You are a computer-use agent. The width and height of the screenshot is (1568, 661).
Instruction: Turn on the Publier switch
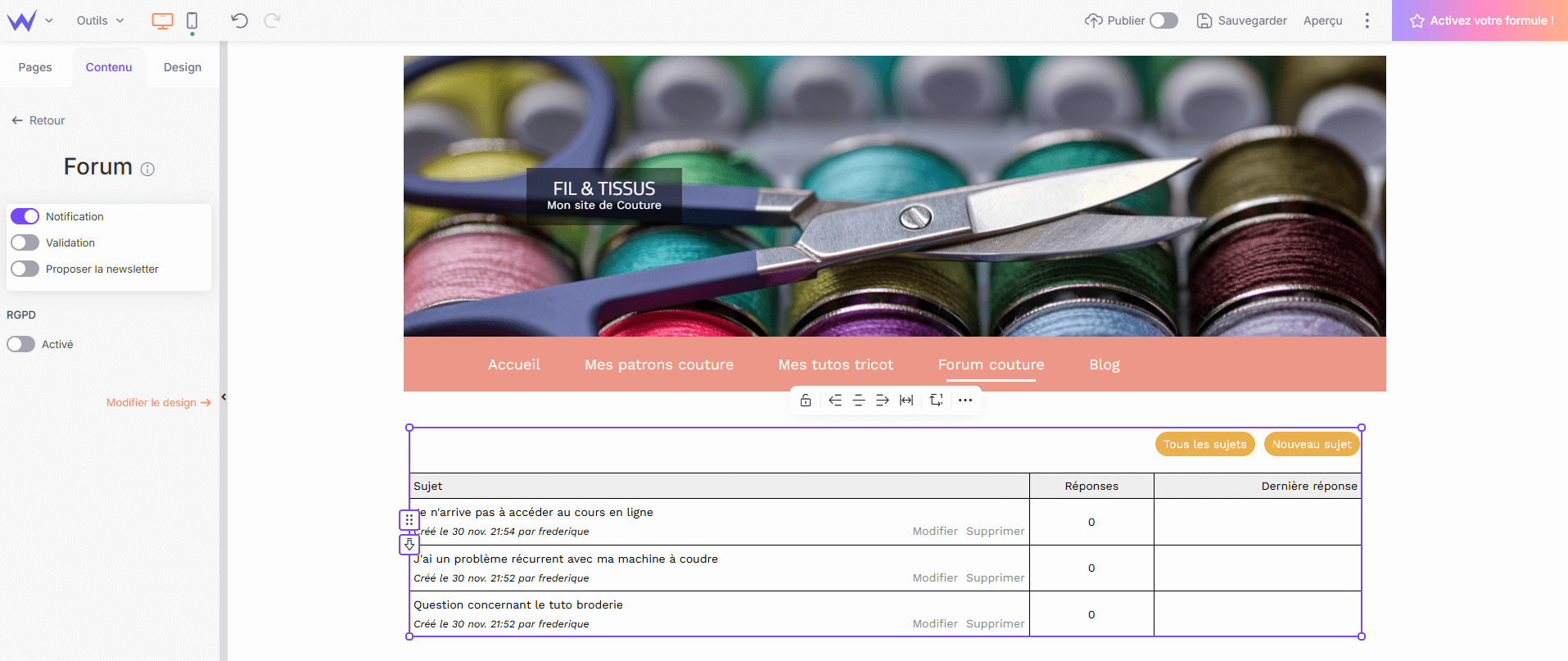point(1164,20)
